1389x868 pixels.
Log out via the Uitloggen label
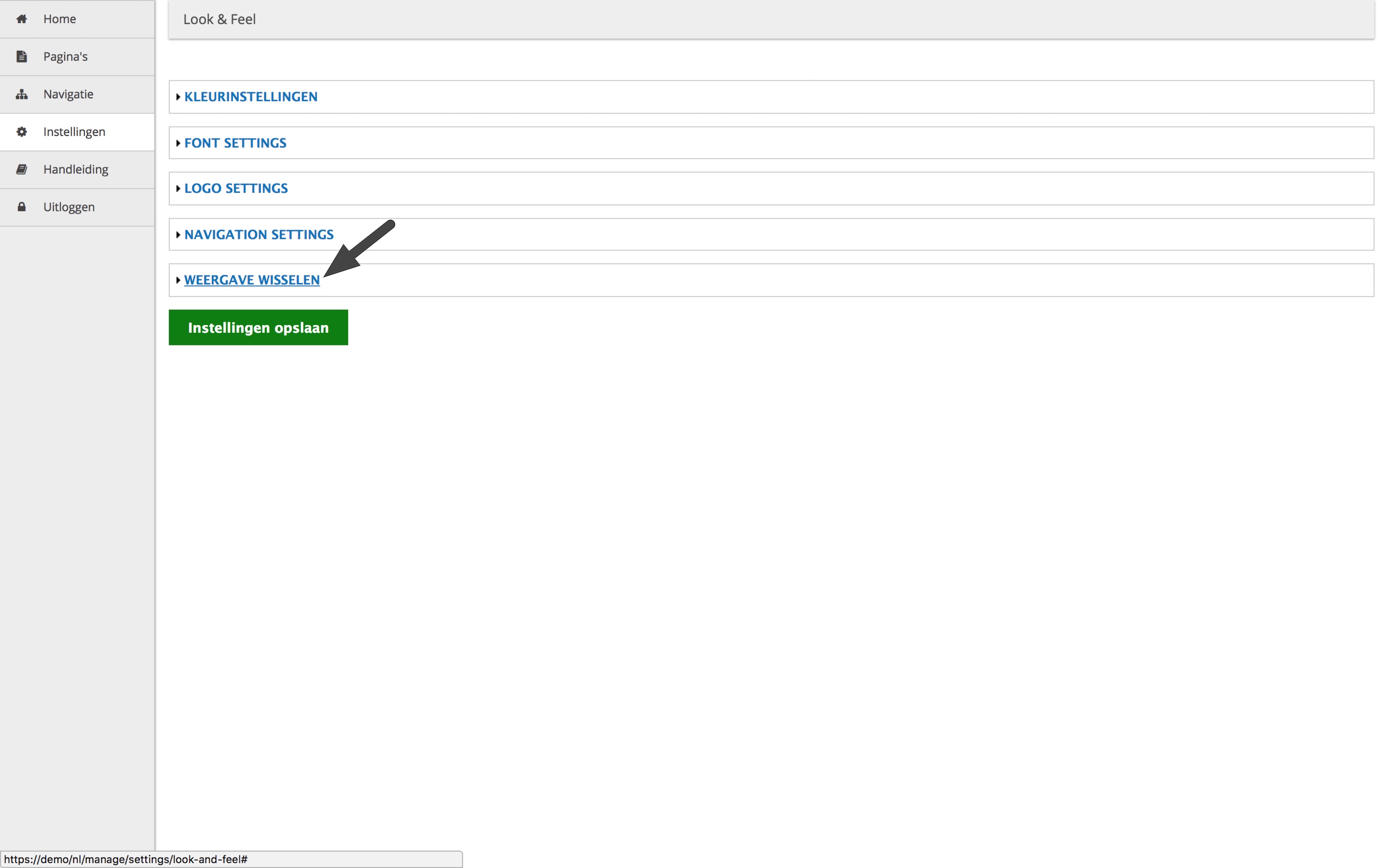pos(69,206)
